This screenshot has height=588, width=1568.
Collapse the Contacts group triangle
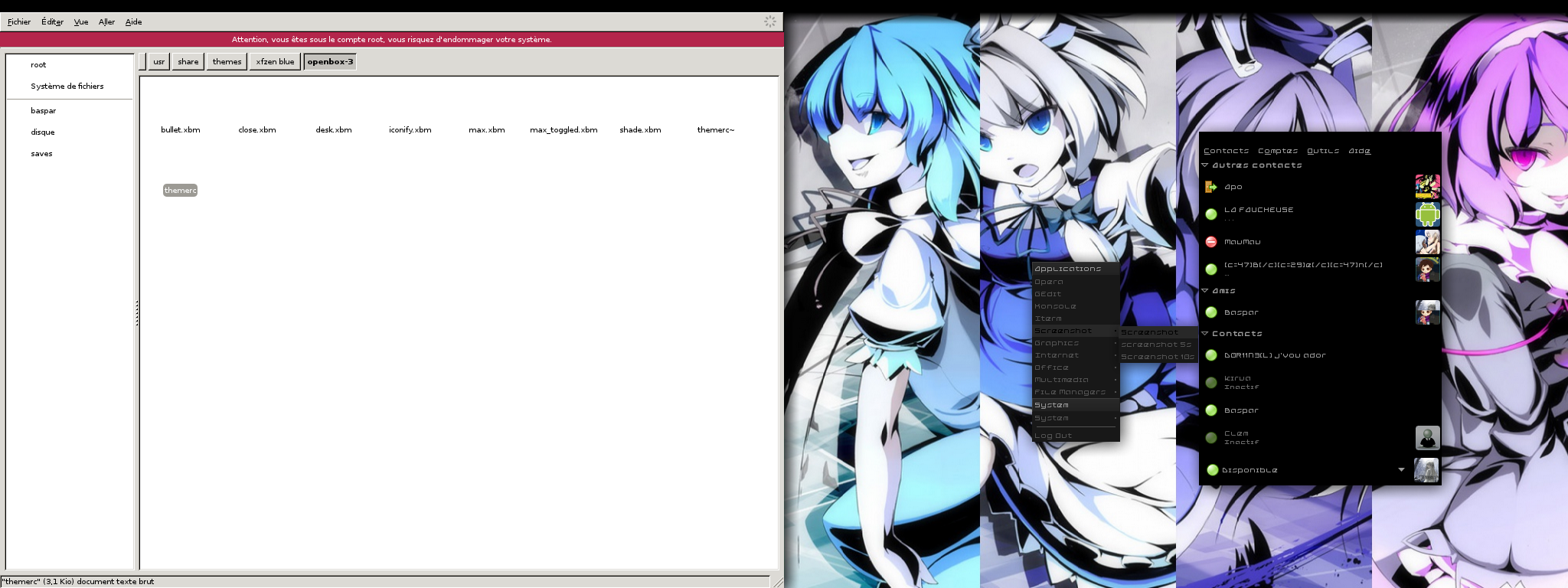point(1205,334)
